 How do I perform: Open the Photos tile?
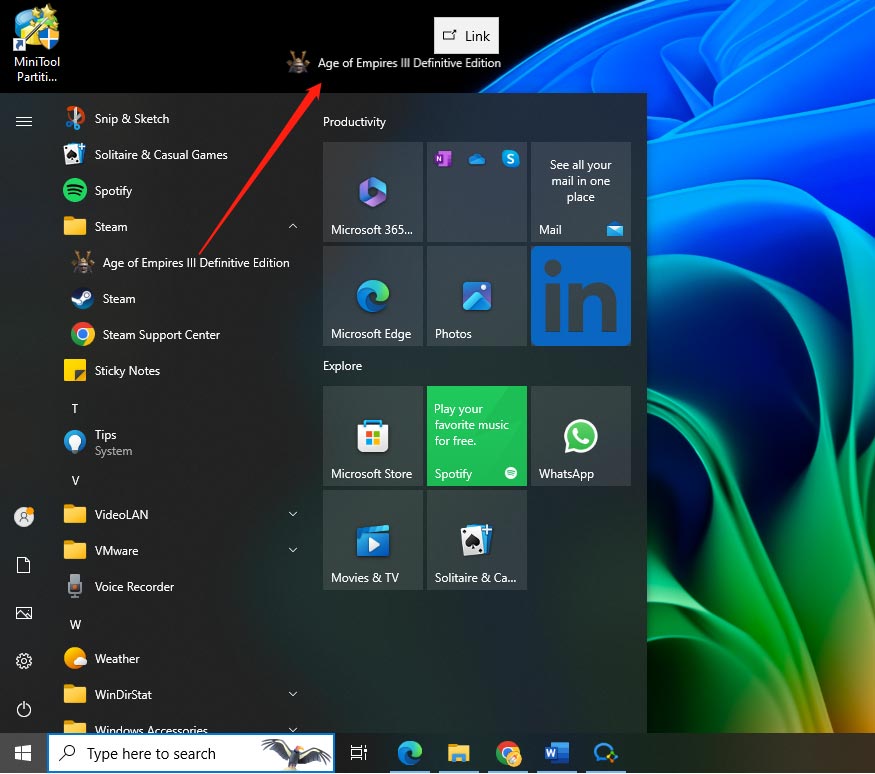[x=477, y=296]
